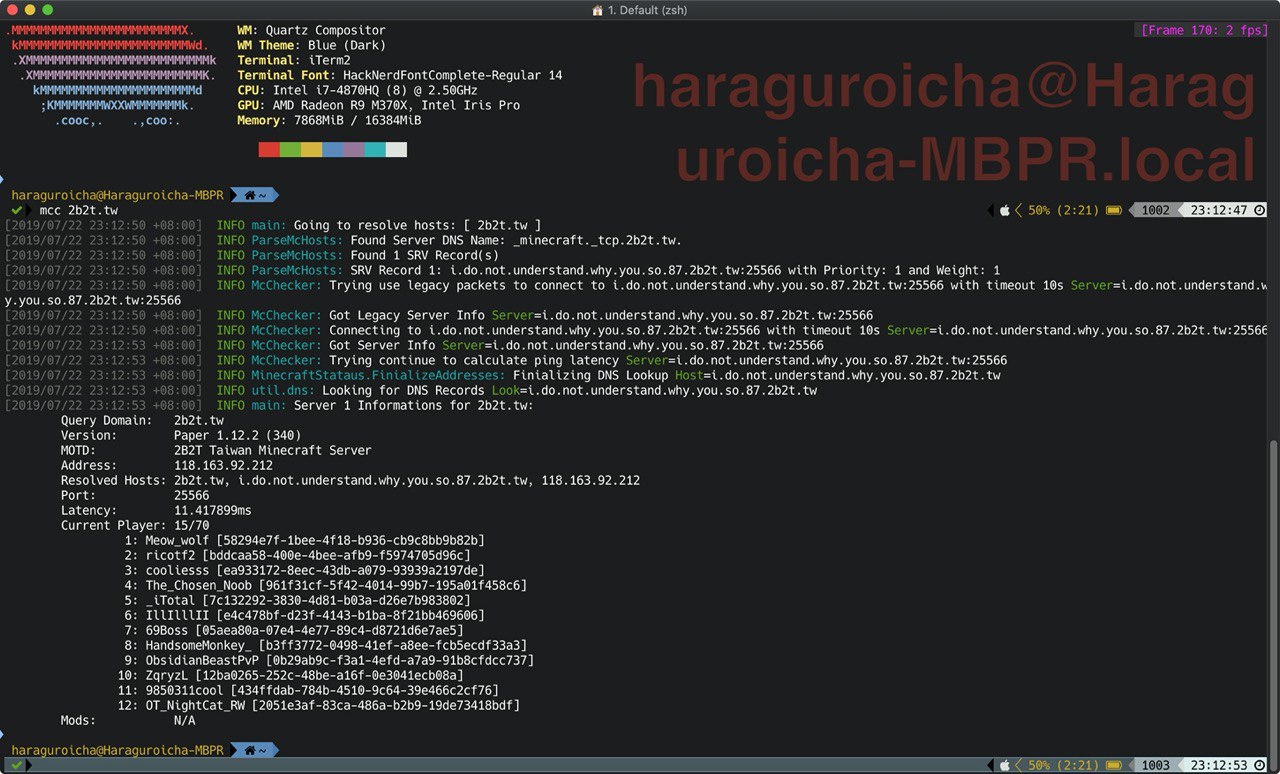Click the 'Query Domain: 2b2t.tw' line

pyautogui.click(x=142, y=420)
